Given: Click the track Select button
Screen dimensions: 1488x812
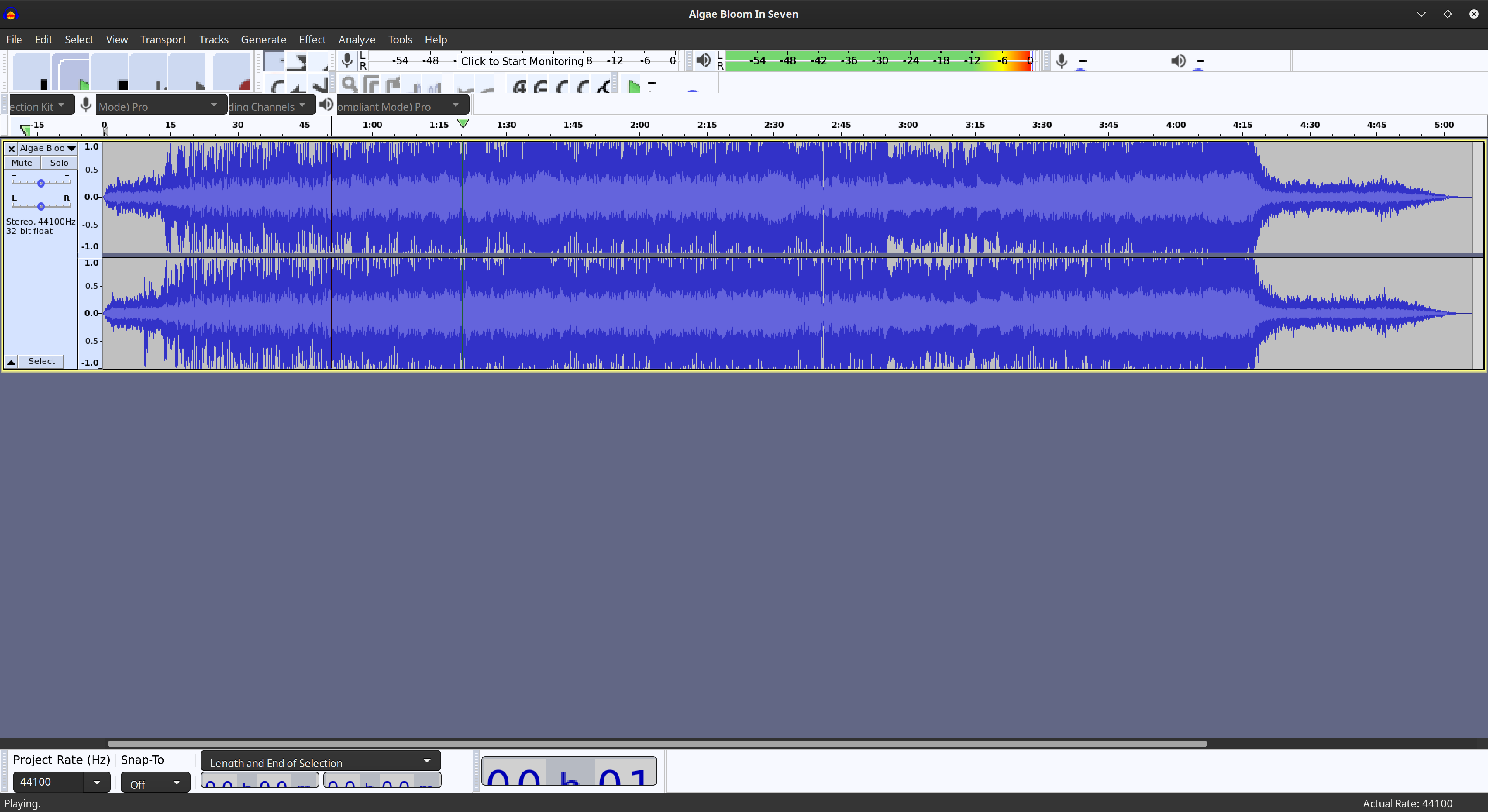Looking at the screenshot, I should point(41,361).
